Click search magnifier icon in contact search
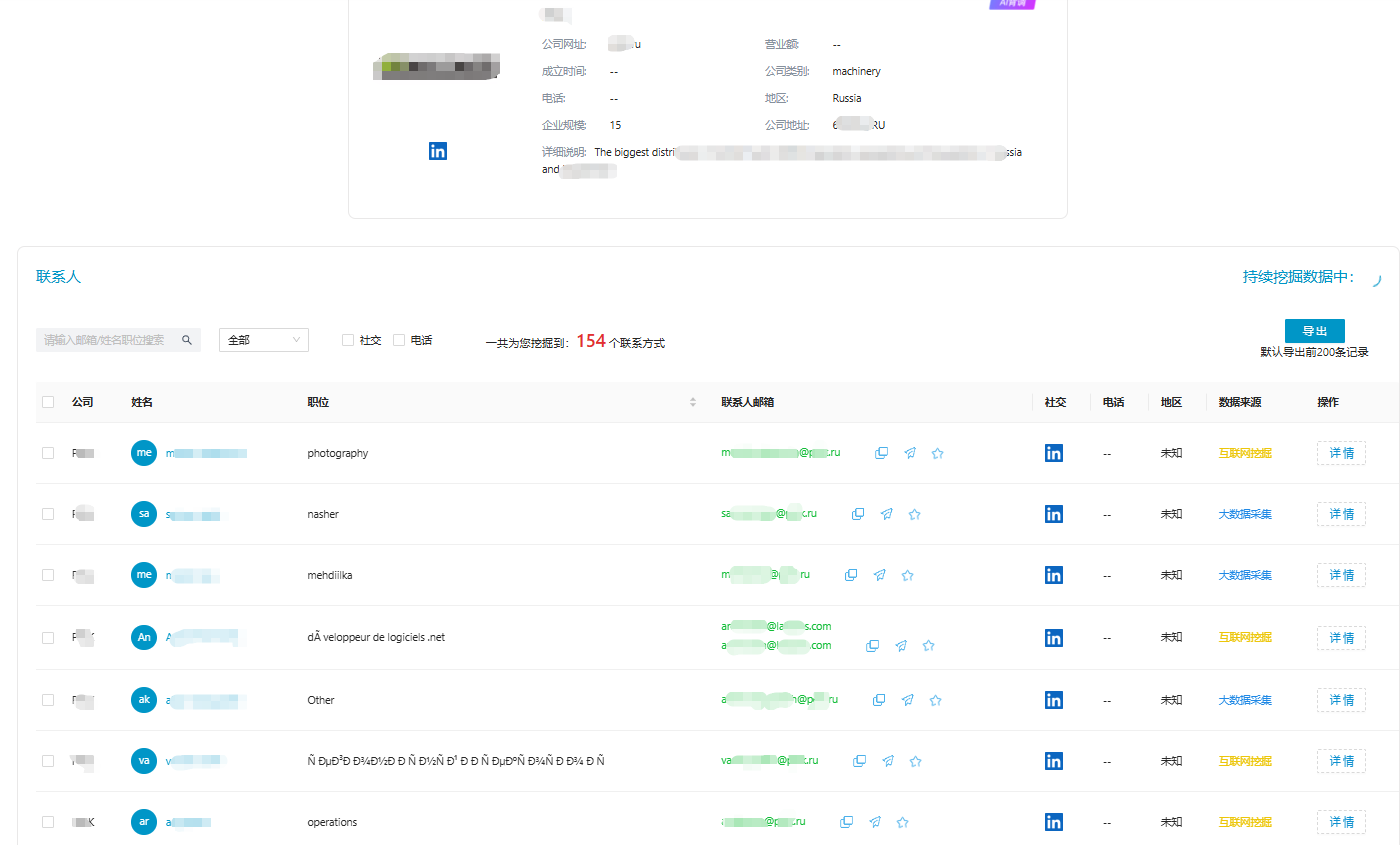The height and width of the screenshot is (845, 1400). coord(187,340)
